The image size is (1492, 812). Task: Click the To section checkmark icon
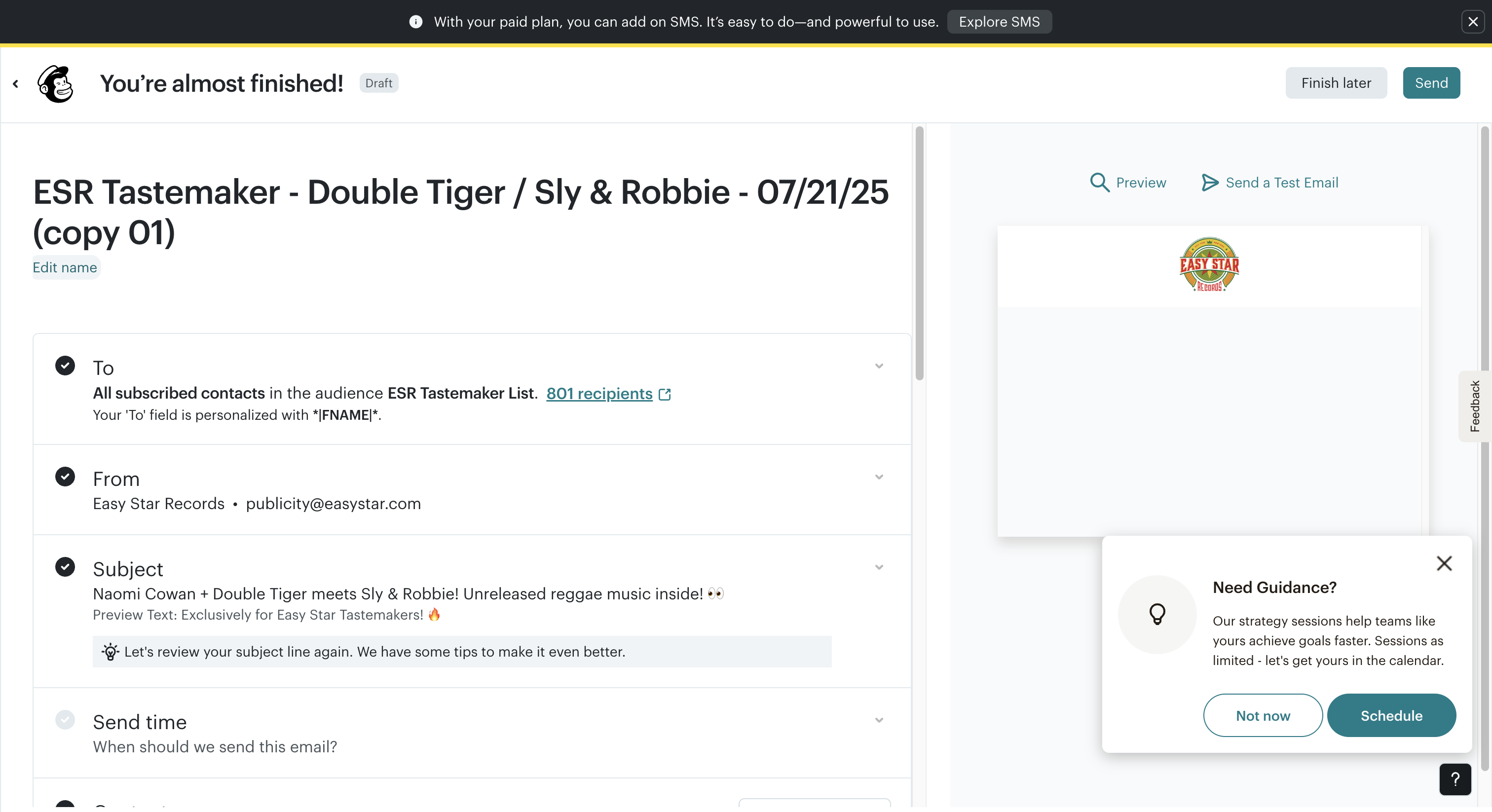point(65,366)
